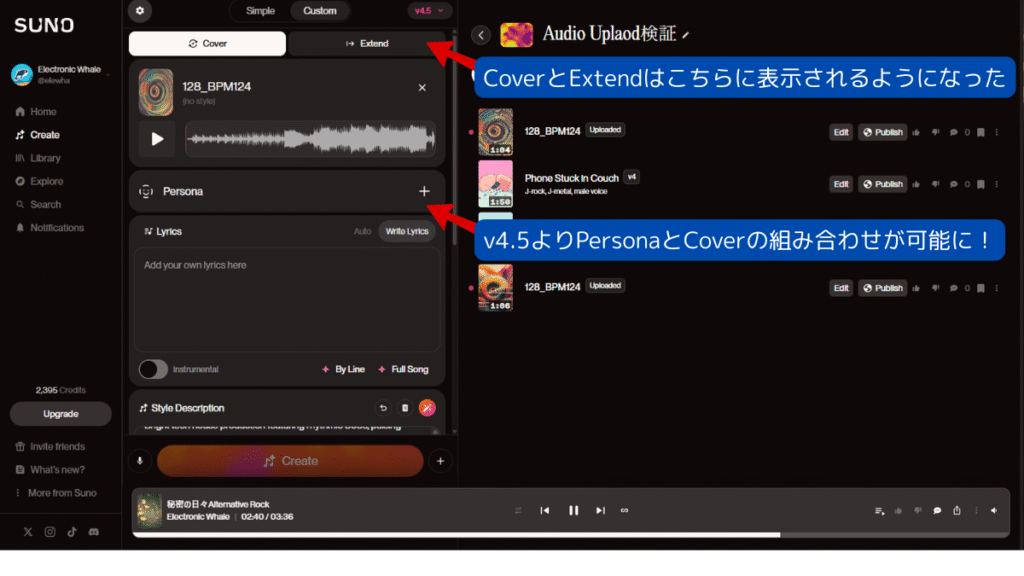The image size is (1024, 576).
Task: Pause the currently playing song
Action: pos(573,511)
